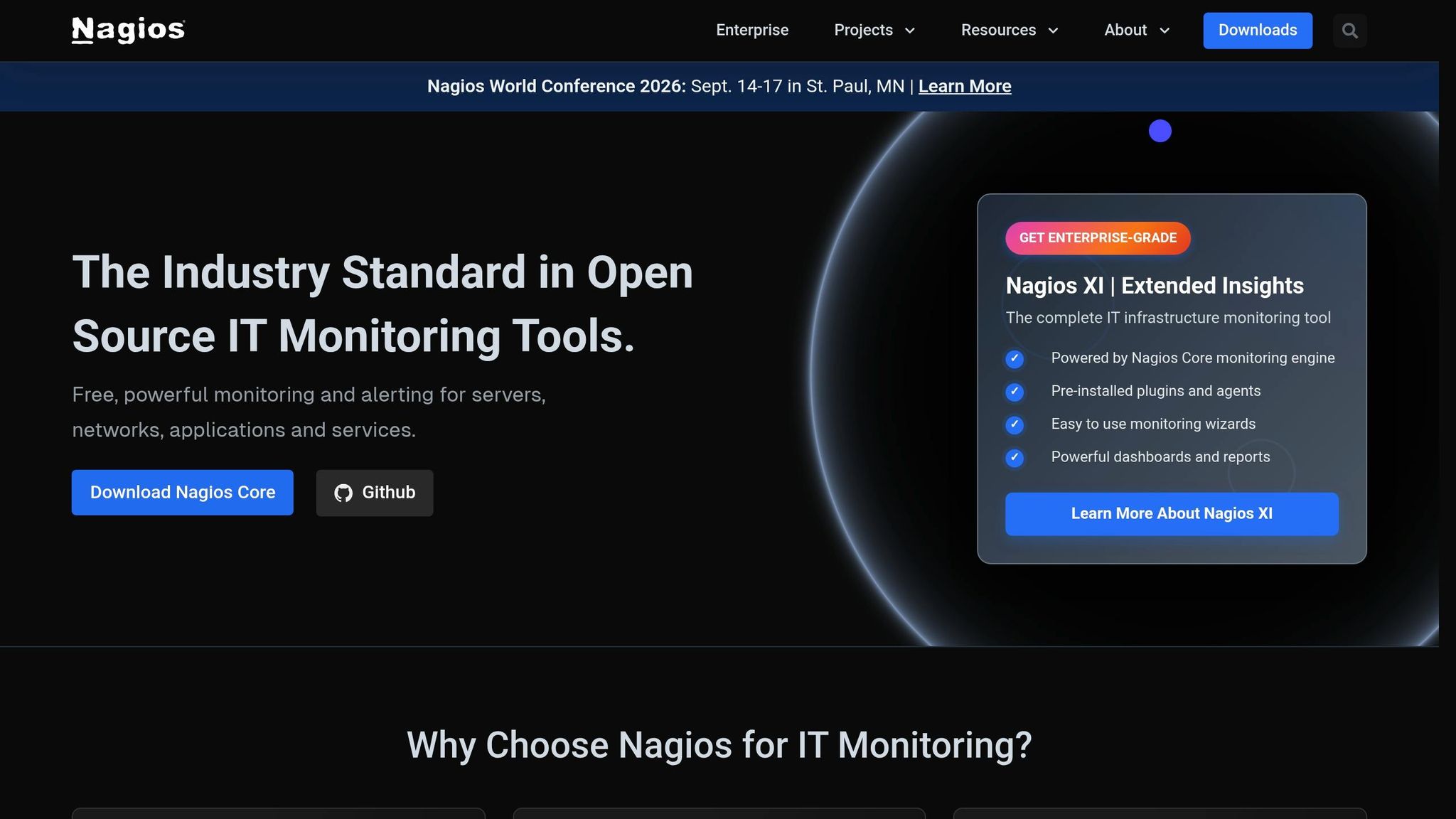Click the GET ENTERPRISE-GRADE badge
The height and width of the screenshot is (819, 1456).
tap(1098, 238)
